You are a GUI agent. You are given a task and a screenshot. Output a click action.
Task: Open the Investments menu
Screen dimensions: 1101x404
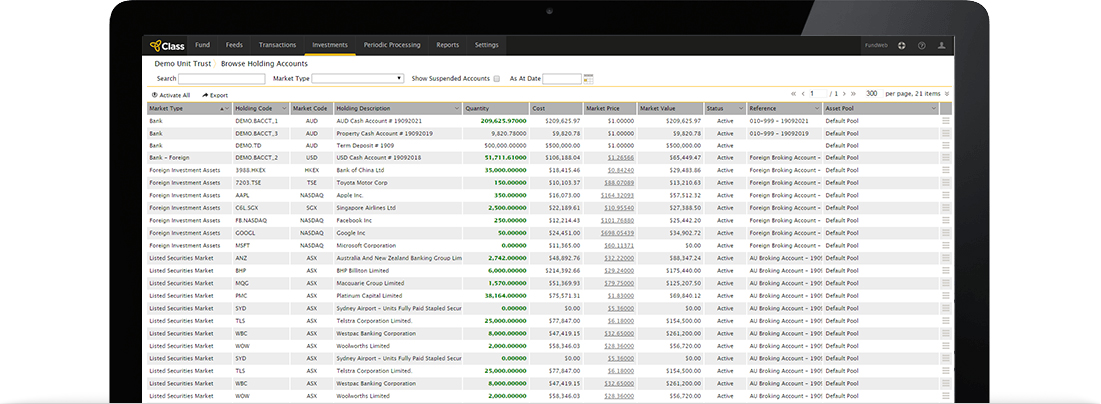[330, 45]
